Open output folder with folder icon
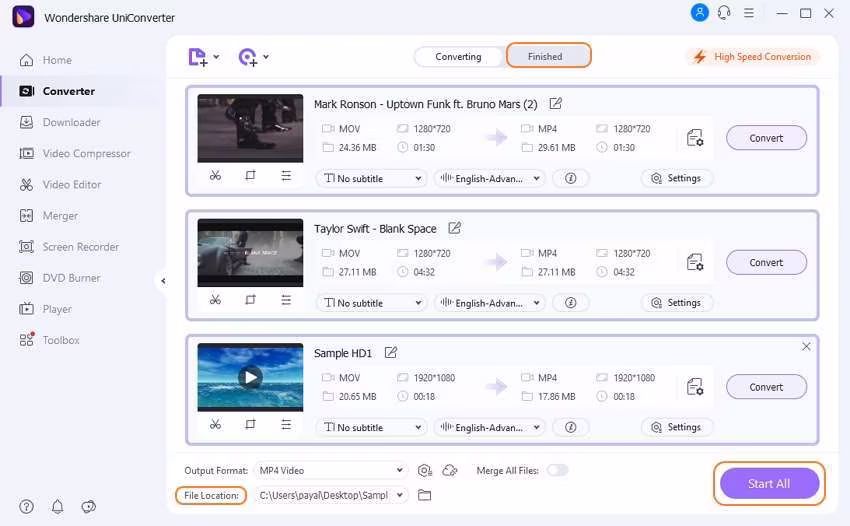The width and height of the screenshot is (850, 526). 424,495
